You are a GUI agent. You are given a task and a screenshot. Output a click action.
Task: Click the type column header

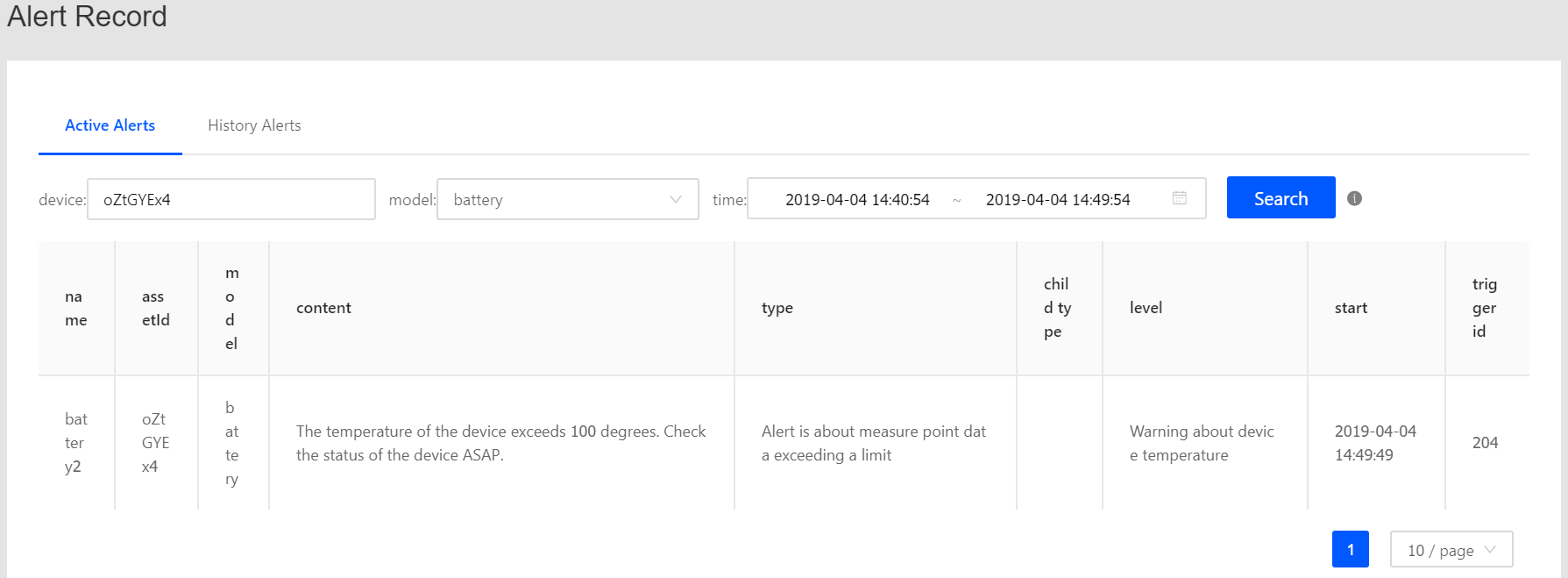pos(777,308)
